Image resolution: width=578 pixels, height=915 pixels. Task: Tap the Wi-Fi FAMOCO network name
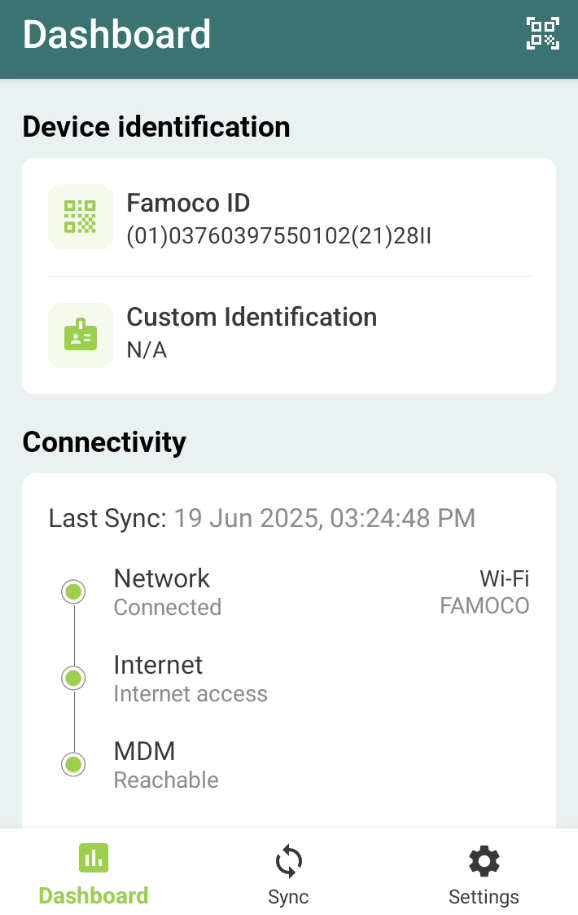click(485, 592)
